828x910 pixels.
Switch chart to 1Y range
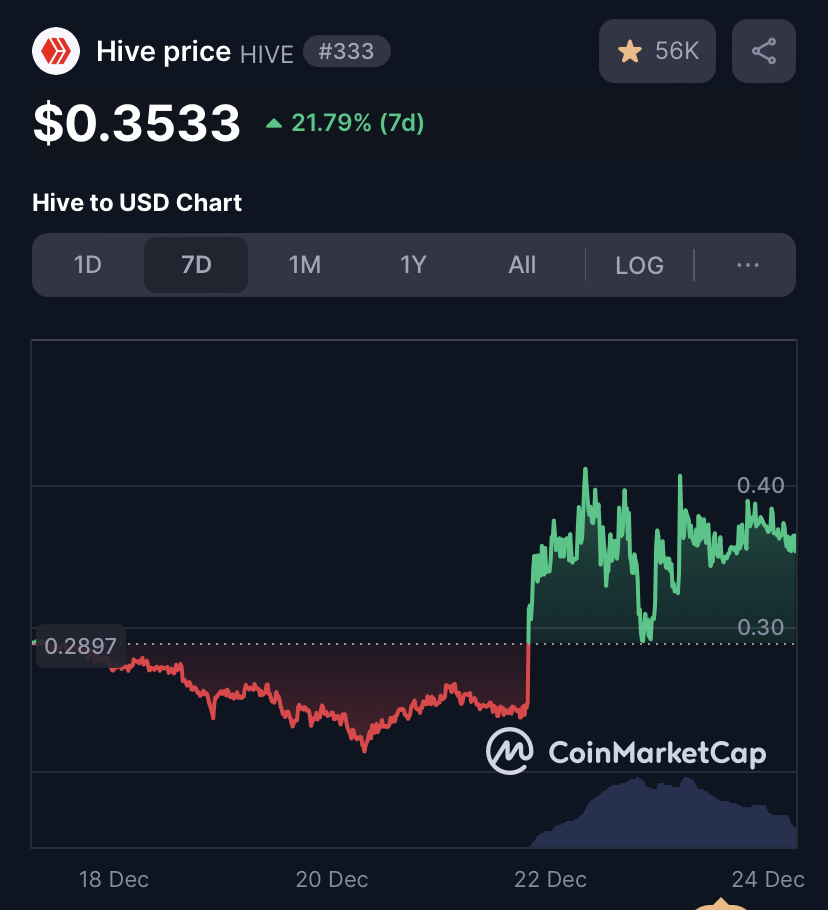(413, 265)
